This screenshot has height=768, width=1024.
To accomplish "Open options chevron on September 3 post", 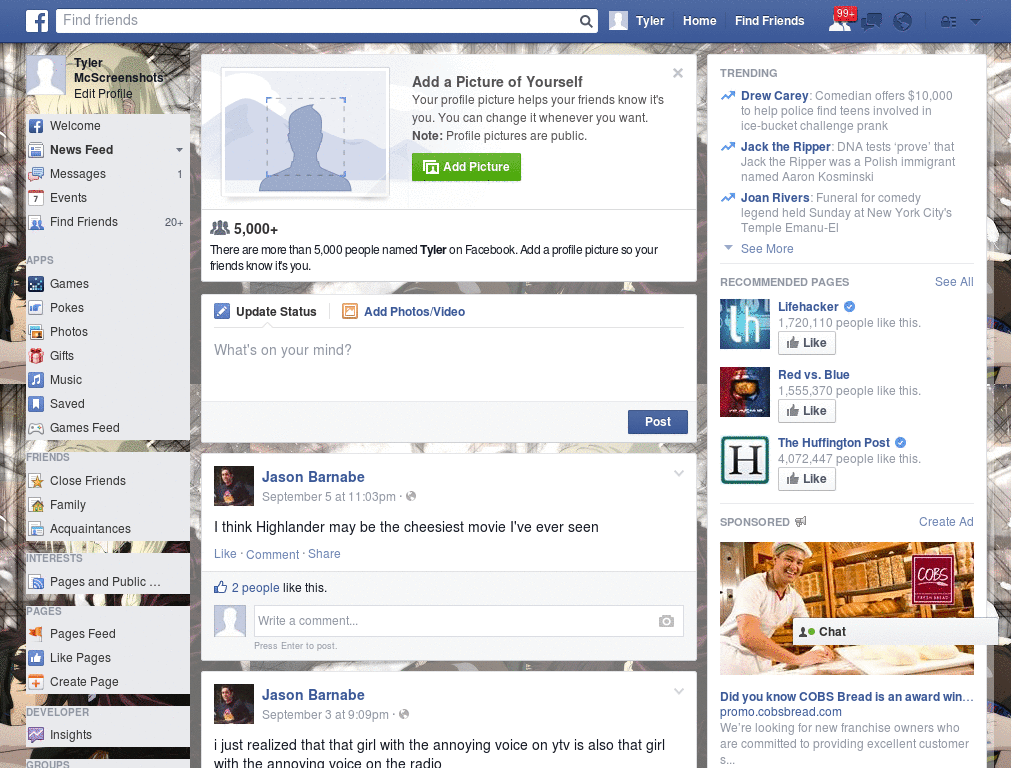I will (x=679, y=691).
